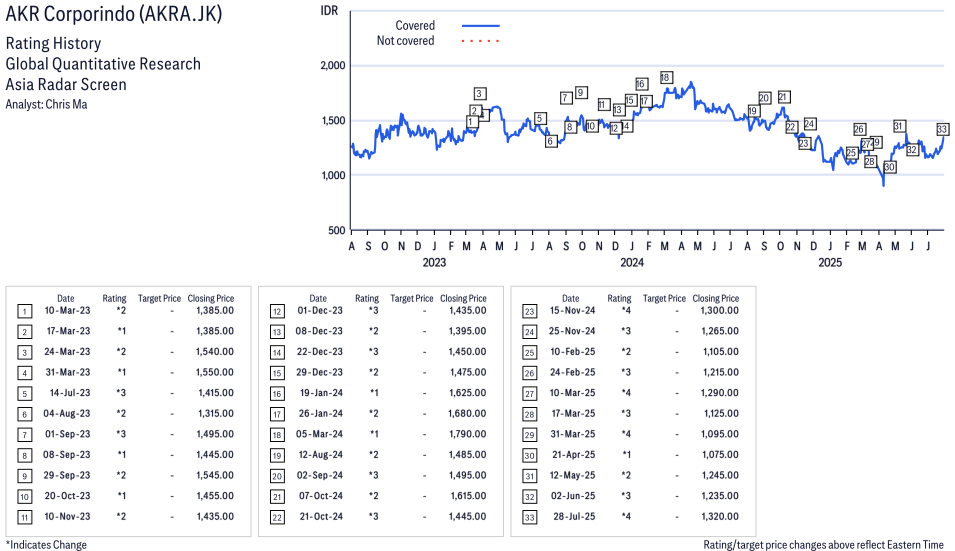
Task: Click chart marker 5 on the price line
Action: pos(540,119)
